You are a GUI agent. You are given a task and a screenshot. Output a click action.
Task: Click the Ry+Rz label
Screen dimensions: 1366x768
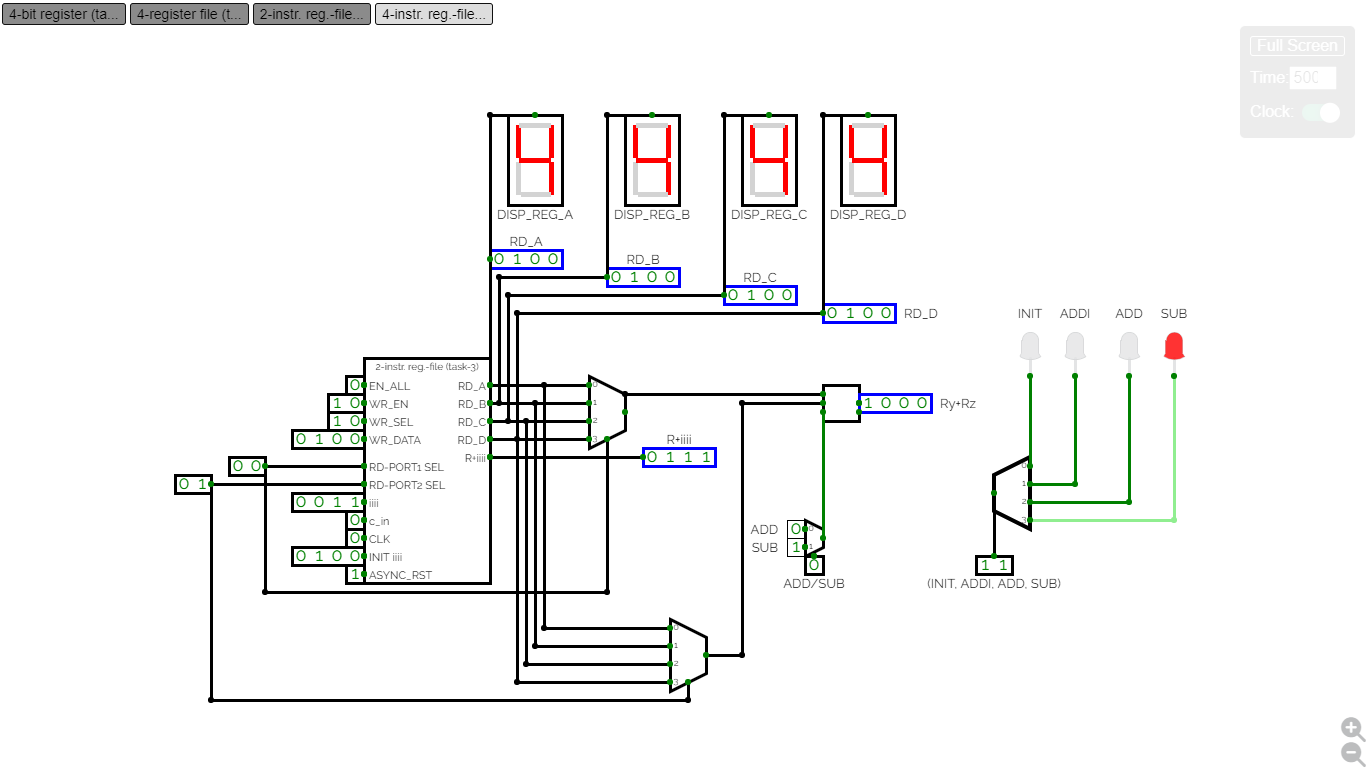958,404
